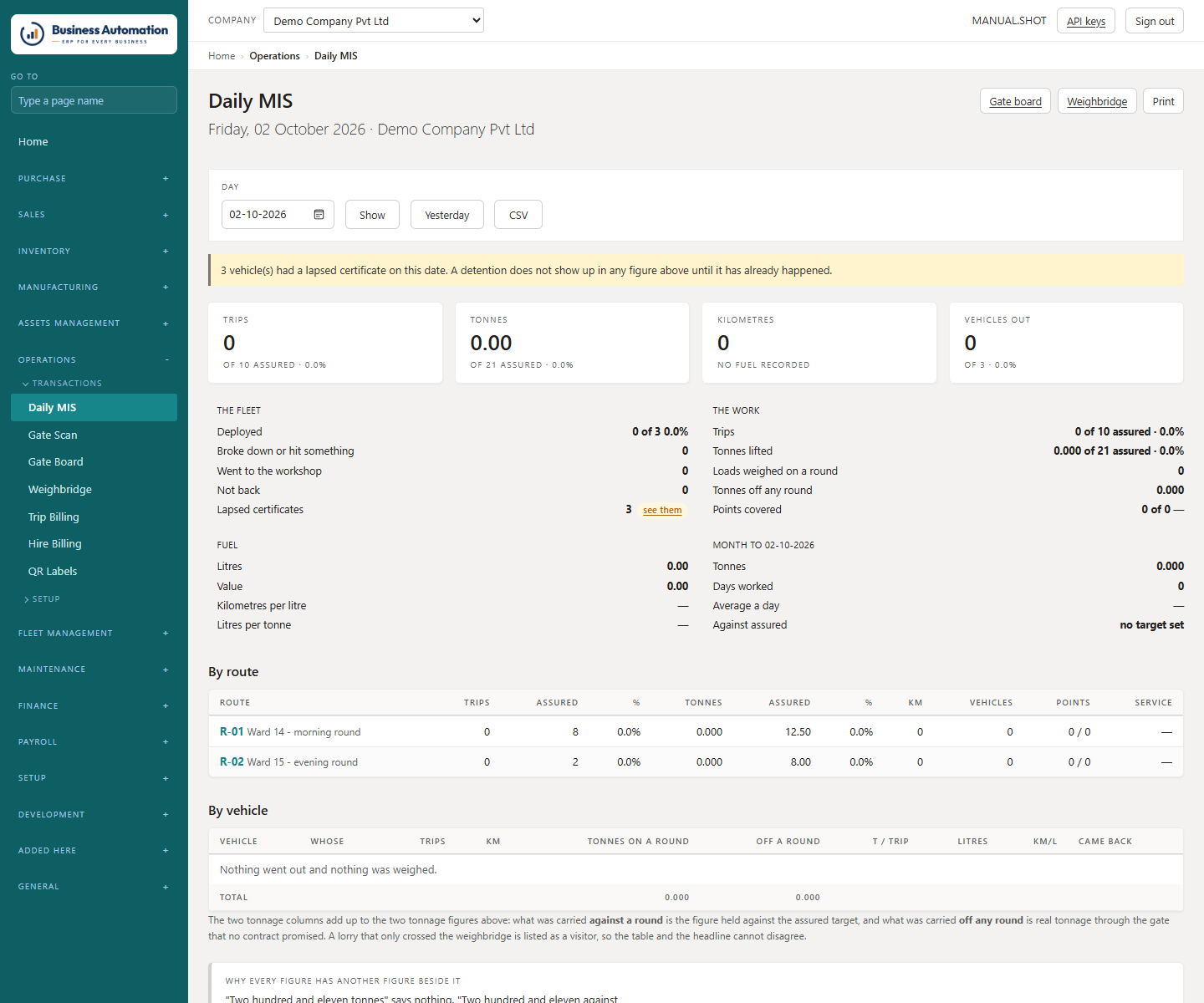This screenshot has height=1003, width=1204.
Task: Expand the Sales sidebar section
Action: (x=94, y=215)
